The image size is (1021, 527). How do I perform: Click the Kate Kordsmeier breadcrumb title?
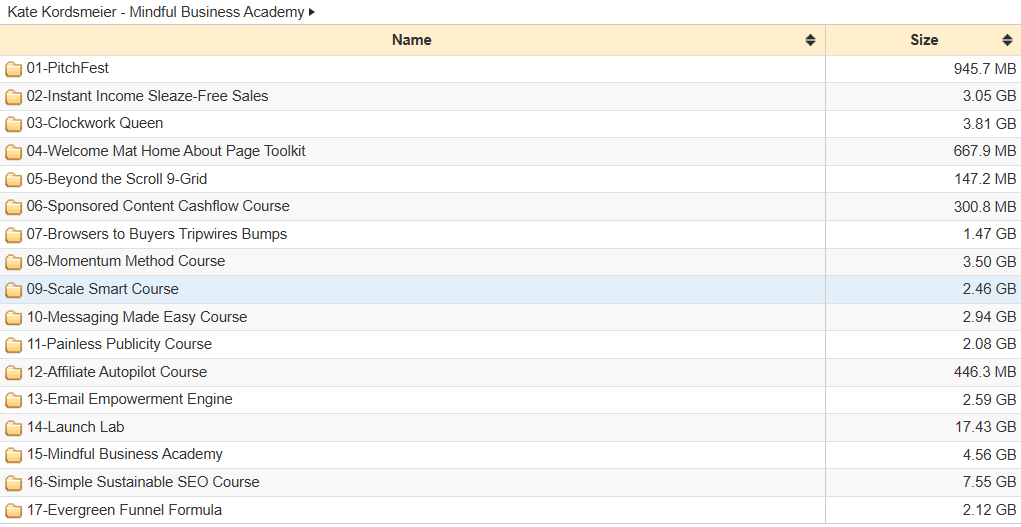click(156, 12)
